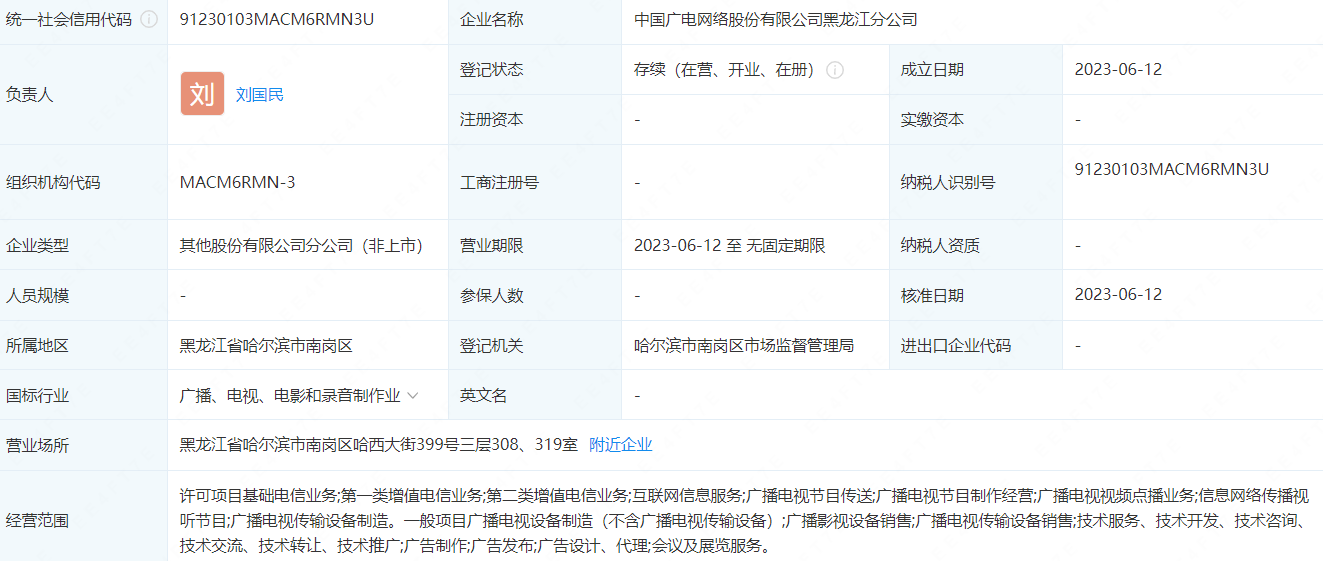Open the 附近企业 link
1323x561 pixels.
[621, 445]
